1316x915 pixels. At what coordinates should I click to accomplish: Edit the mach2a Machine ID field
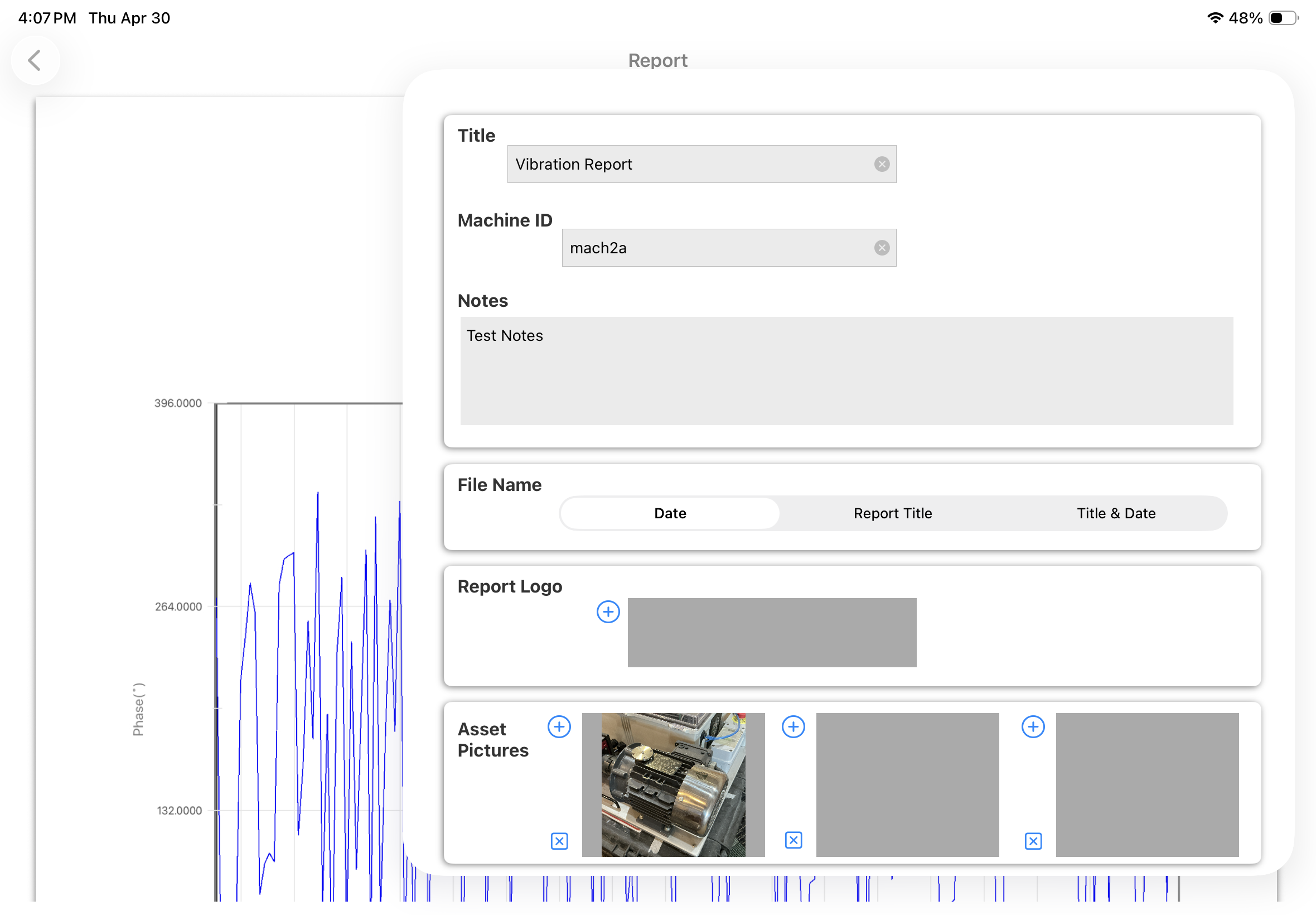tap(729, 248)
